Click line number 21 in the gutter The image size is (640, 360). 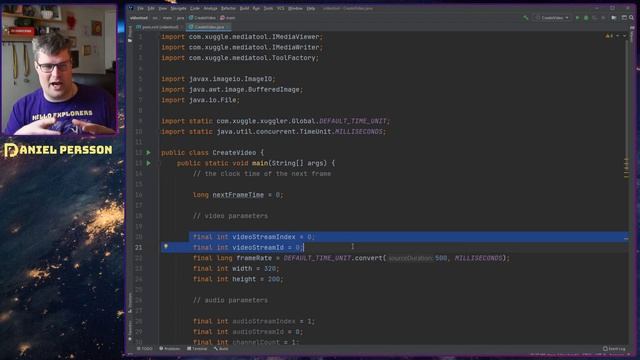139,247
